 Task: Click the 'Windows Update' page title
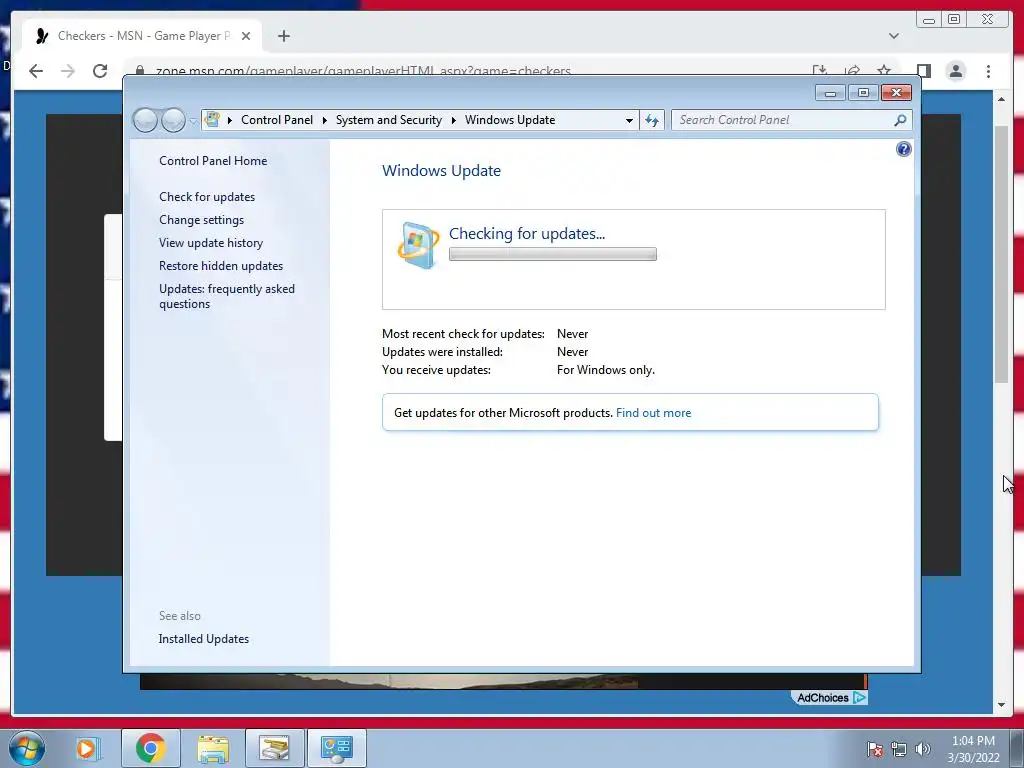(x=441, y=170)
